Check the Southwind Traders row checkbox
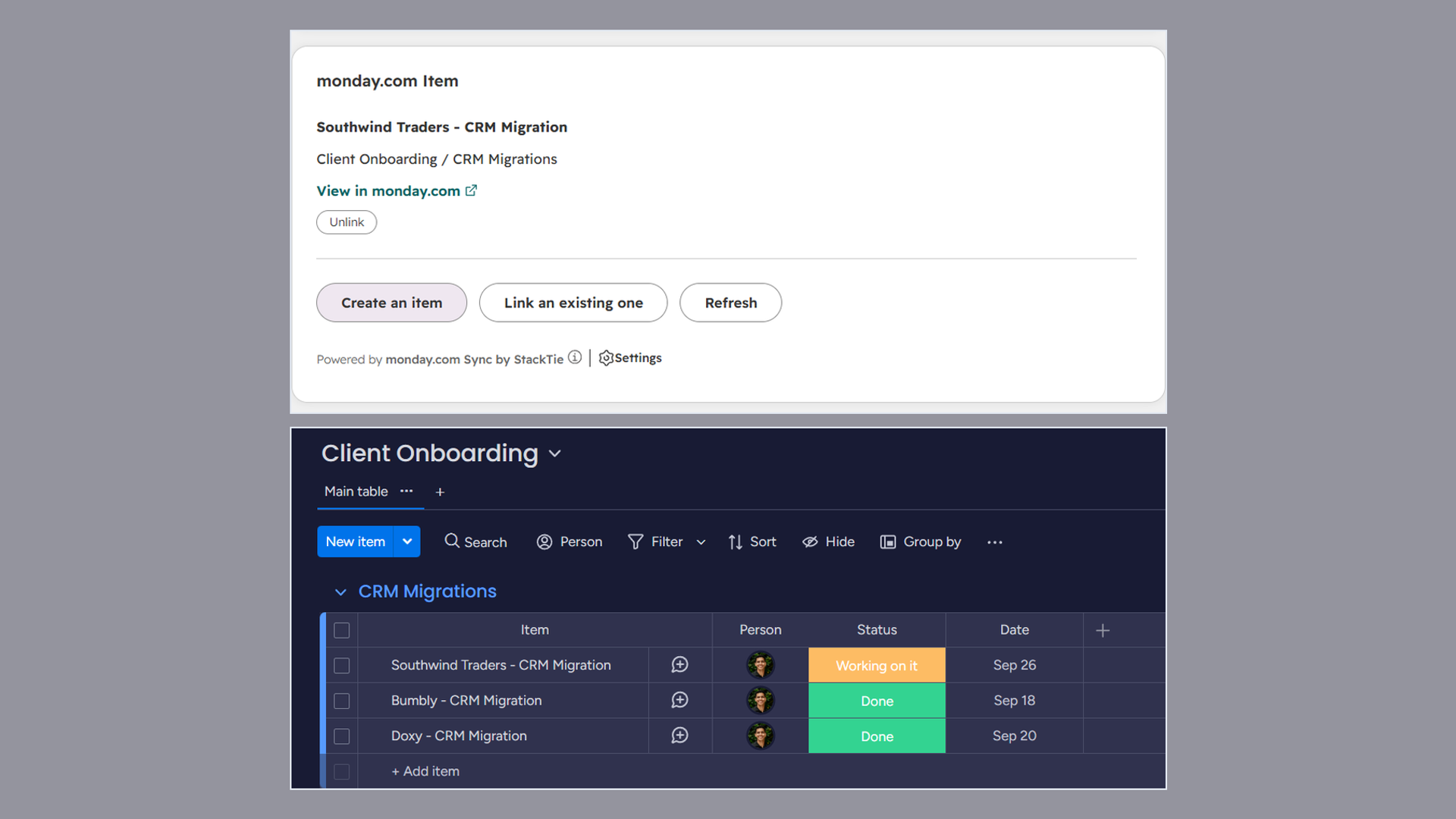Screen dimensions: 1456x819 coord(342,666)
